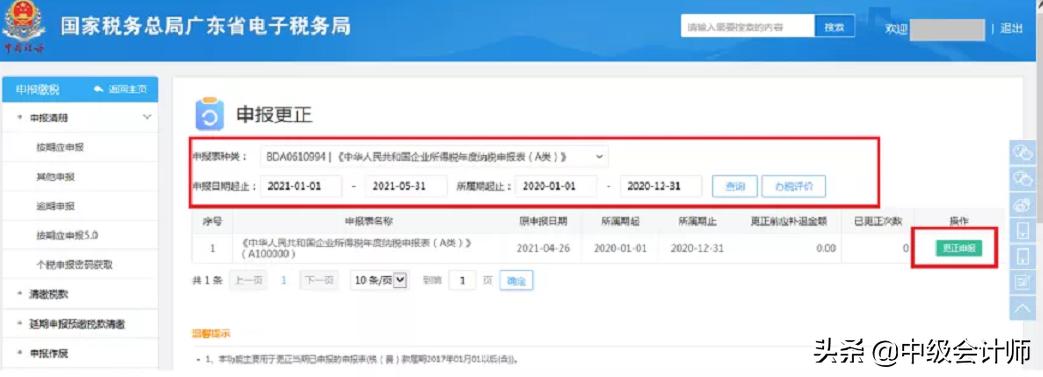Image resolution: width=1043 pixels, height=377 pixels.
Task: Click the 搜索 search button
Action: click(x=834, y=27)
